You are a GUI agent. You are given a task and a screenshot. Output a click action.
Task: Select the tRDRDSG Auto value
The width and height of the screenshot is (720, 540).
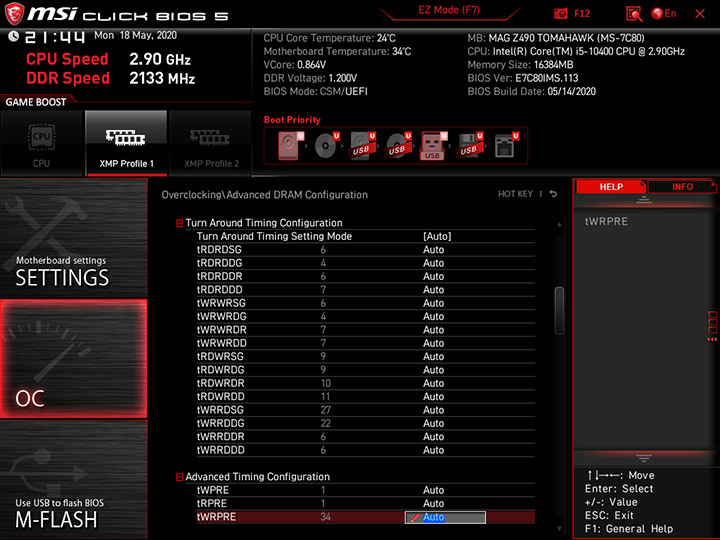click(433, 250)
